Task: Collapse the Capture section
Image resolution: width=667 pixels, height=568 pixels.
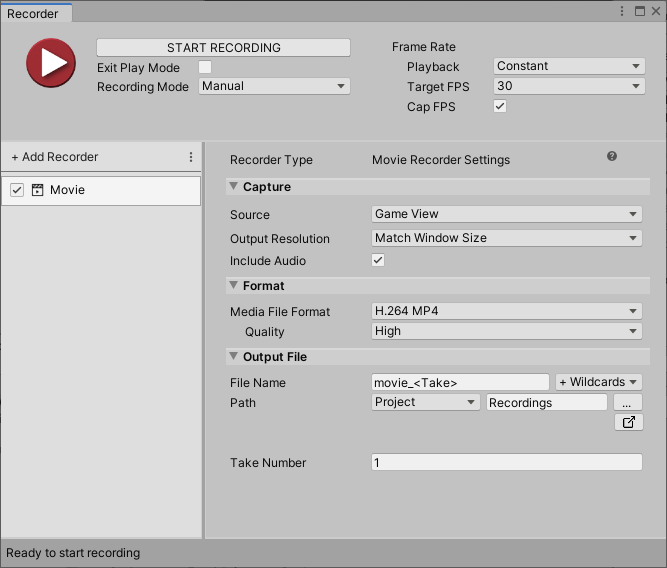Action: 233,187
